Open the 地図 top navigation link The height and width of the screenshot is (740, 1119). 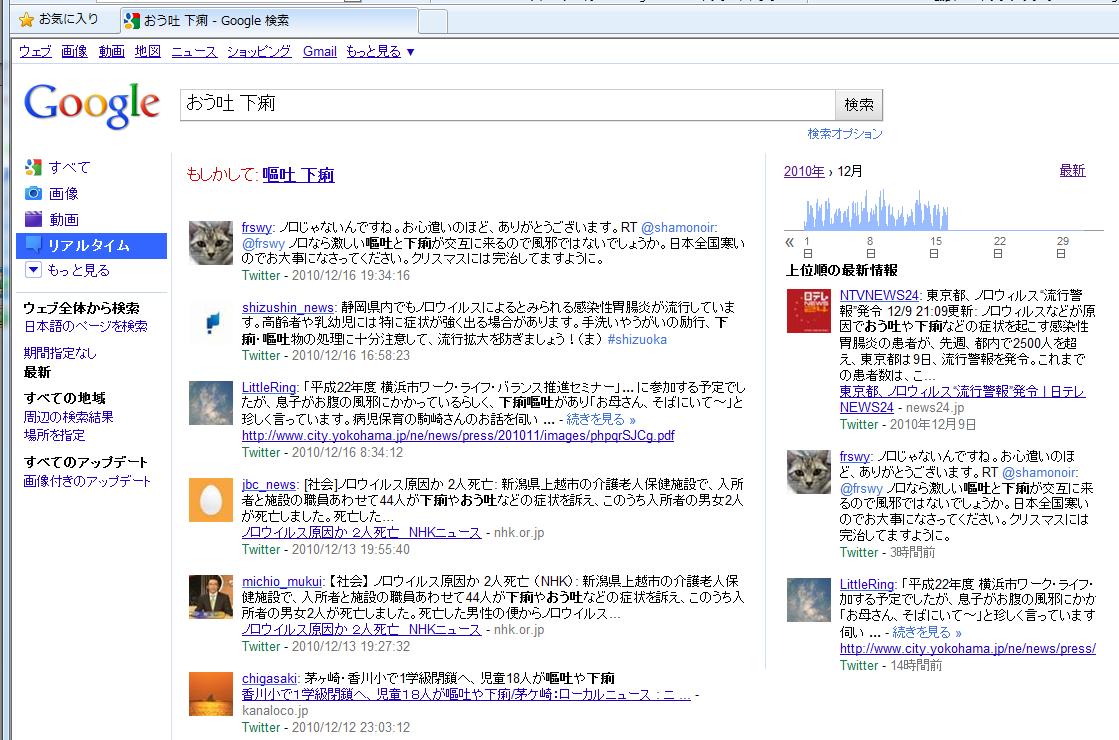coord(148,51)
